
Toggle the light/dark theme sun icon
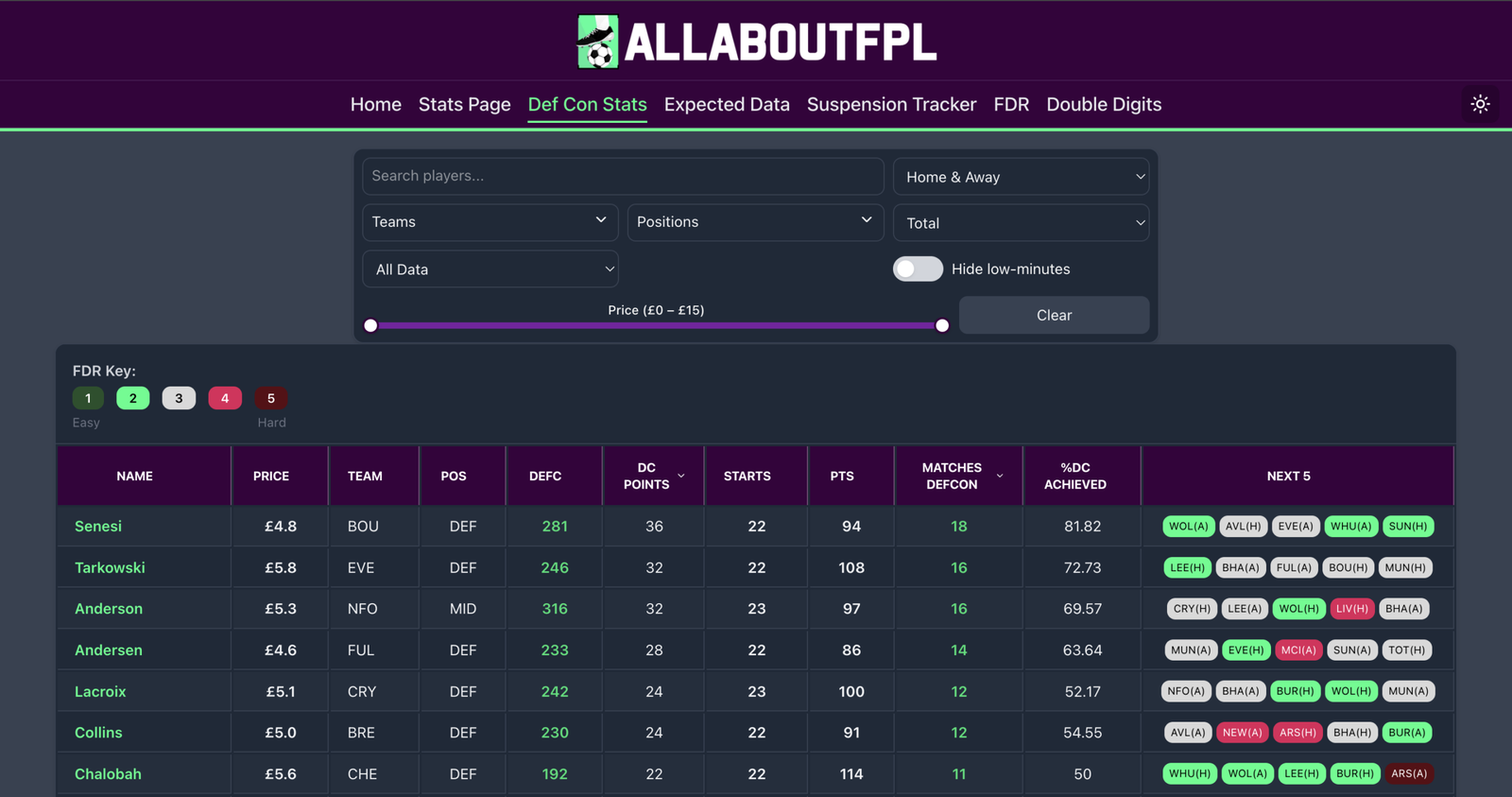(1480, 104)
